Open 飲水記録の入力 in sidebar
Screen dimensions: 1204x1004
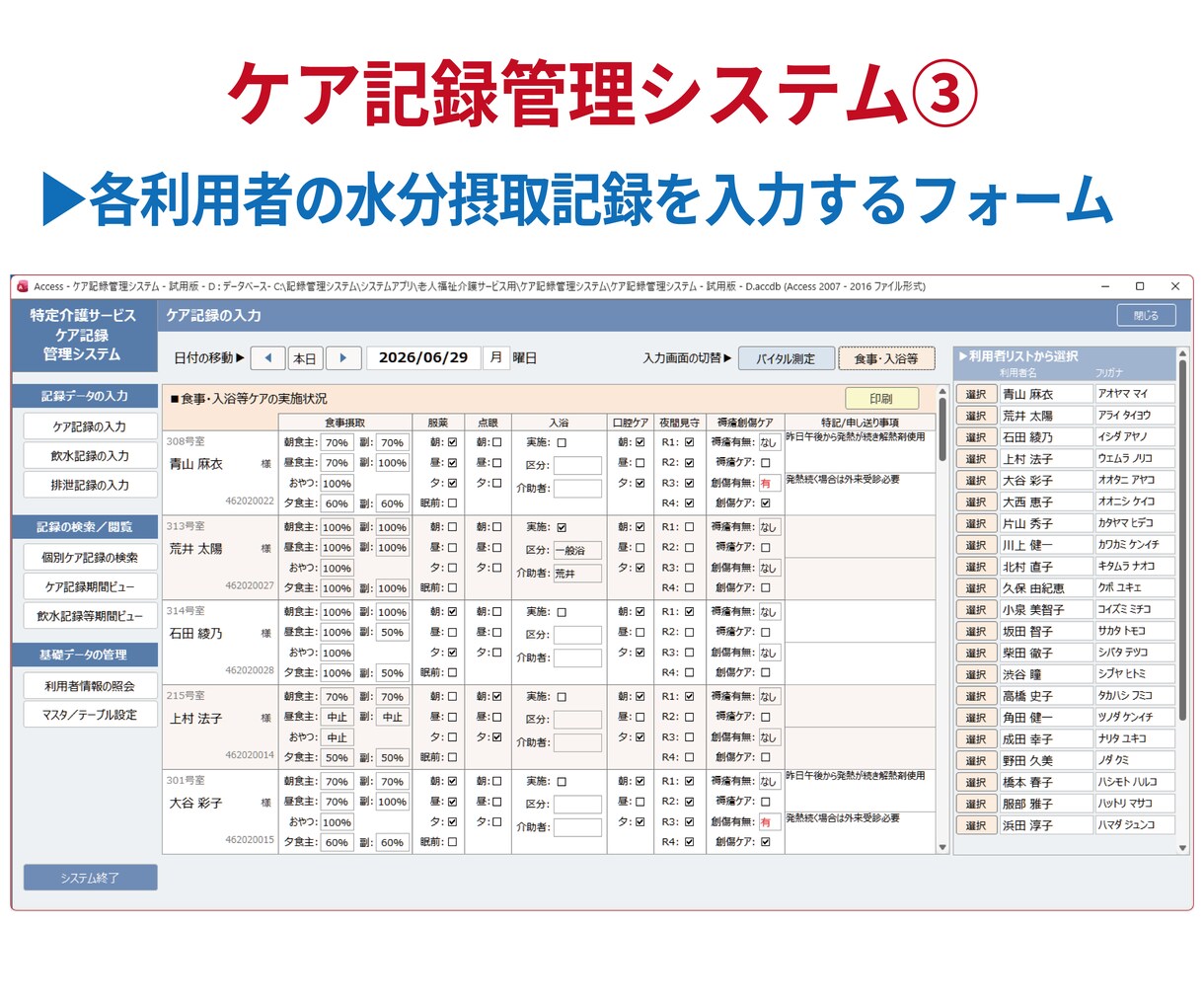[90, 456]
